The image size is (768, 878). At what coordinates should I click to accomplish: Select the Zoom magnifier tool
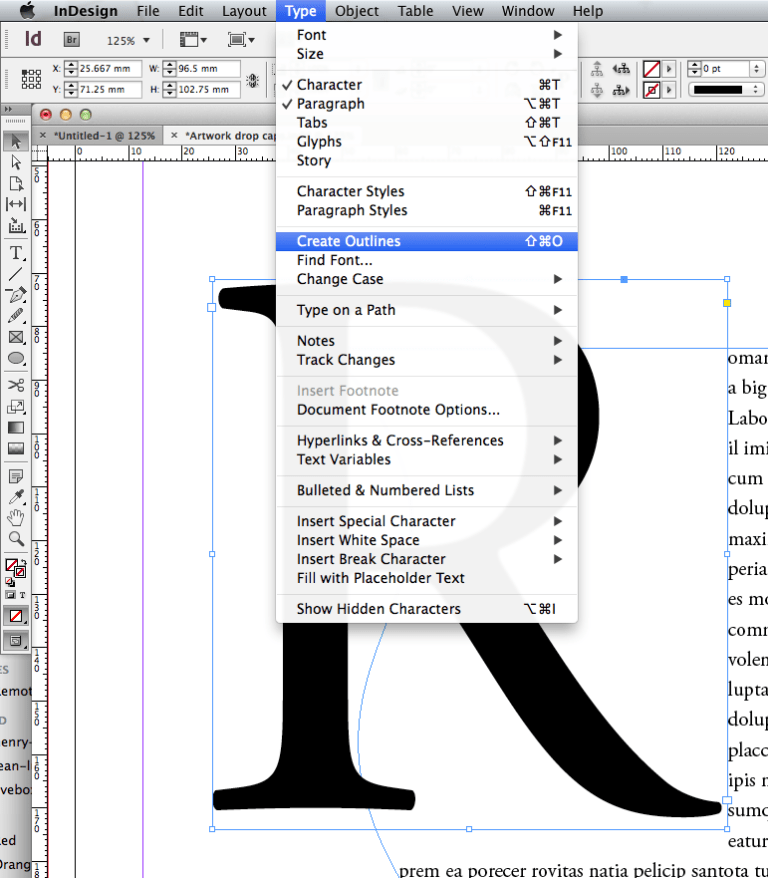(x=16, y=538)
